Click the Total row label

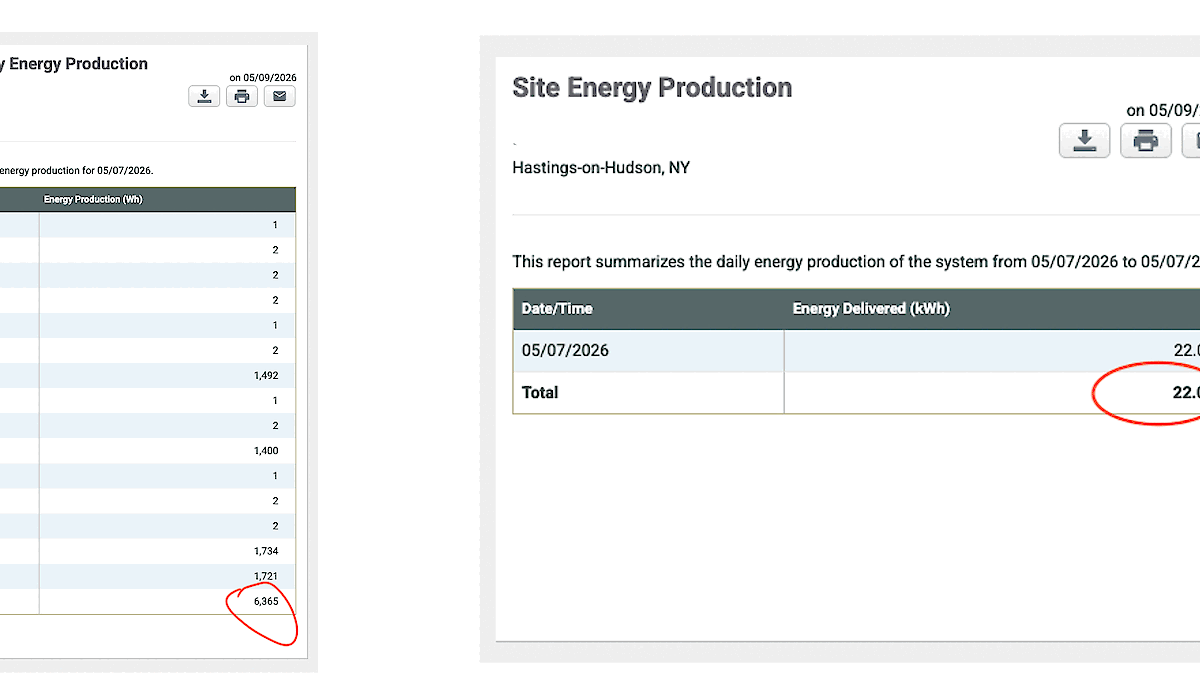pos(540,393)
